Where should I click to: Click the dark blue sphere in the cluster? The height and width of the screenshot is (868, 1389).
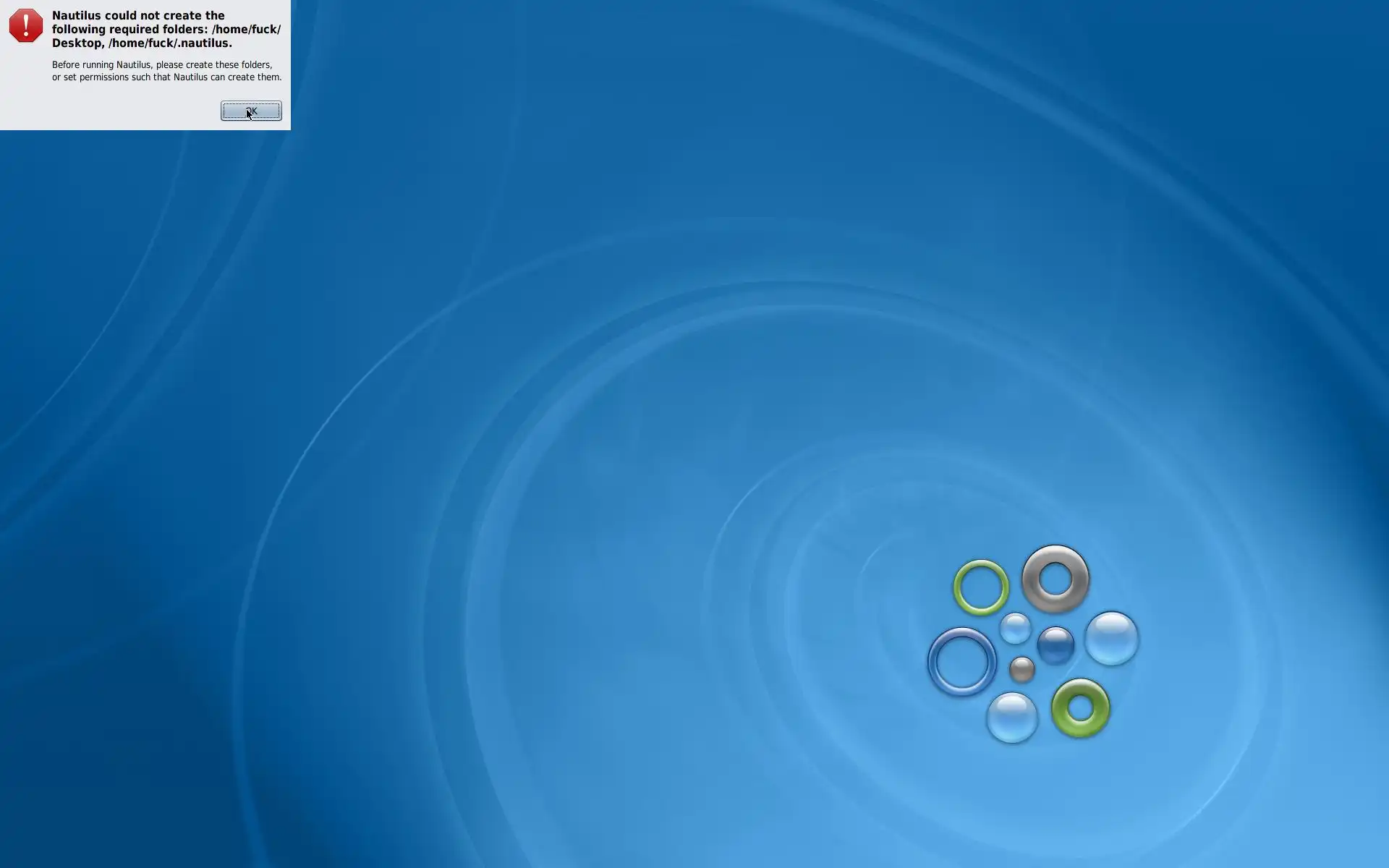[1055, 645]
